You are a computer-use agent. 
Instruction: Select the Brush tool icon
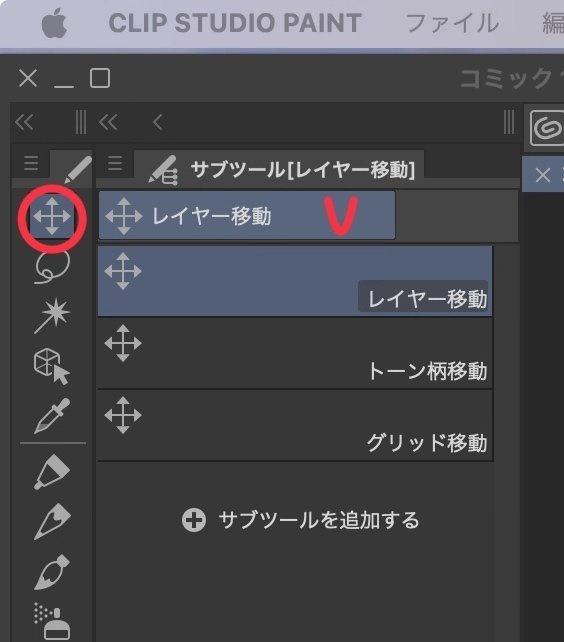[52, 572]
